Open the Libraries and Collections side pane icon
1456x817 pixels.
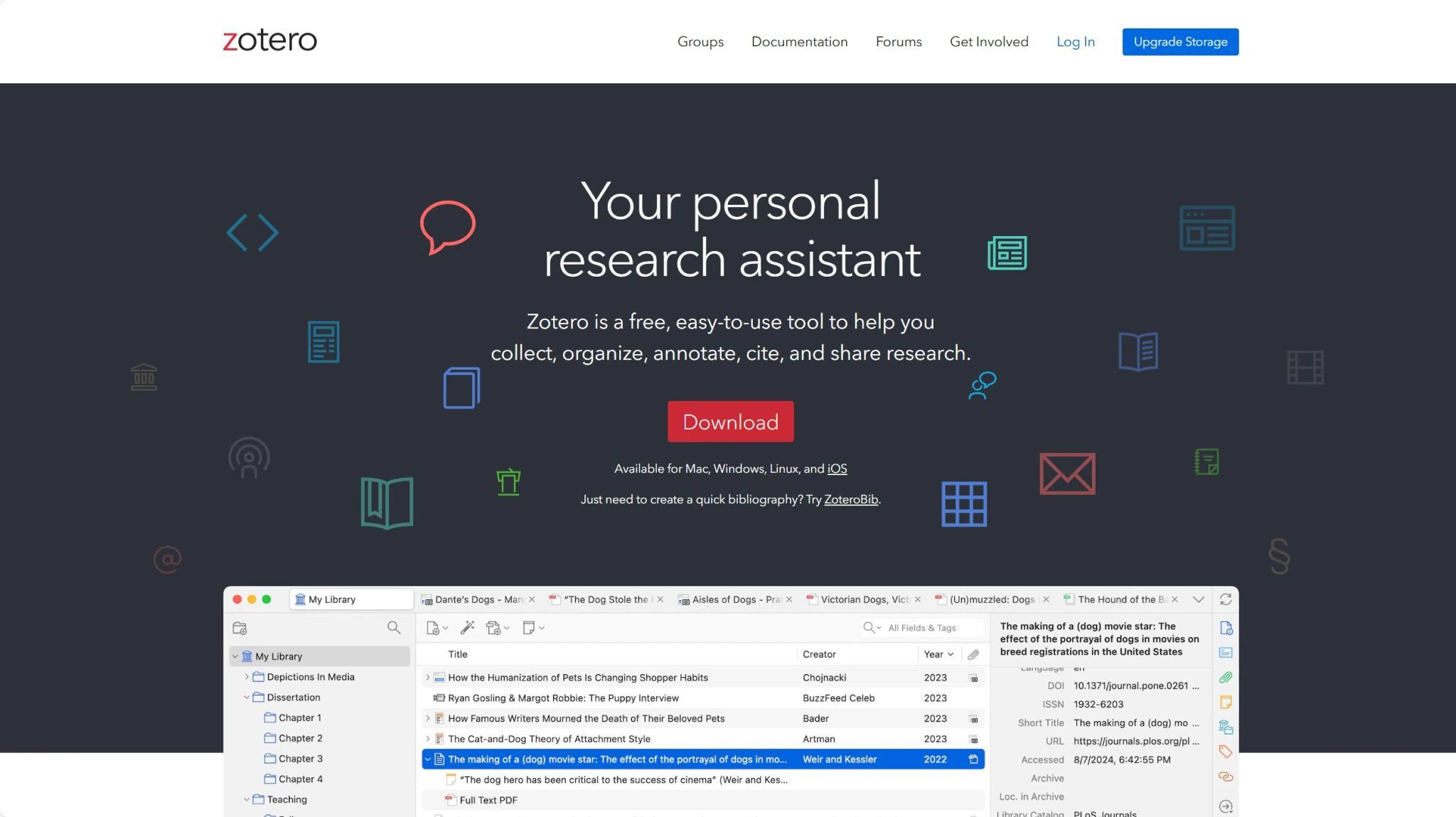[1226, 727]
